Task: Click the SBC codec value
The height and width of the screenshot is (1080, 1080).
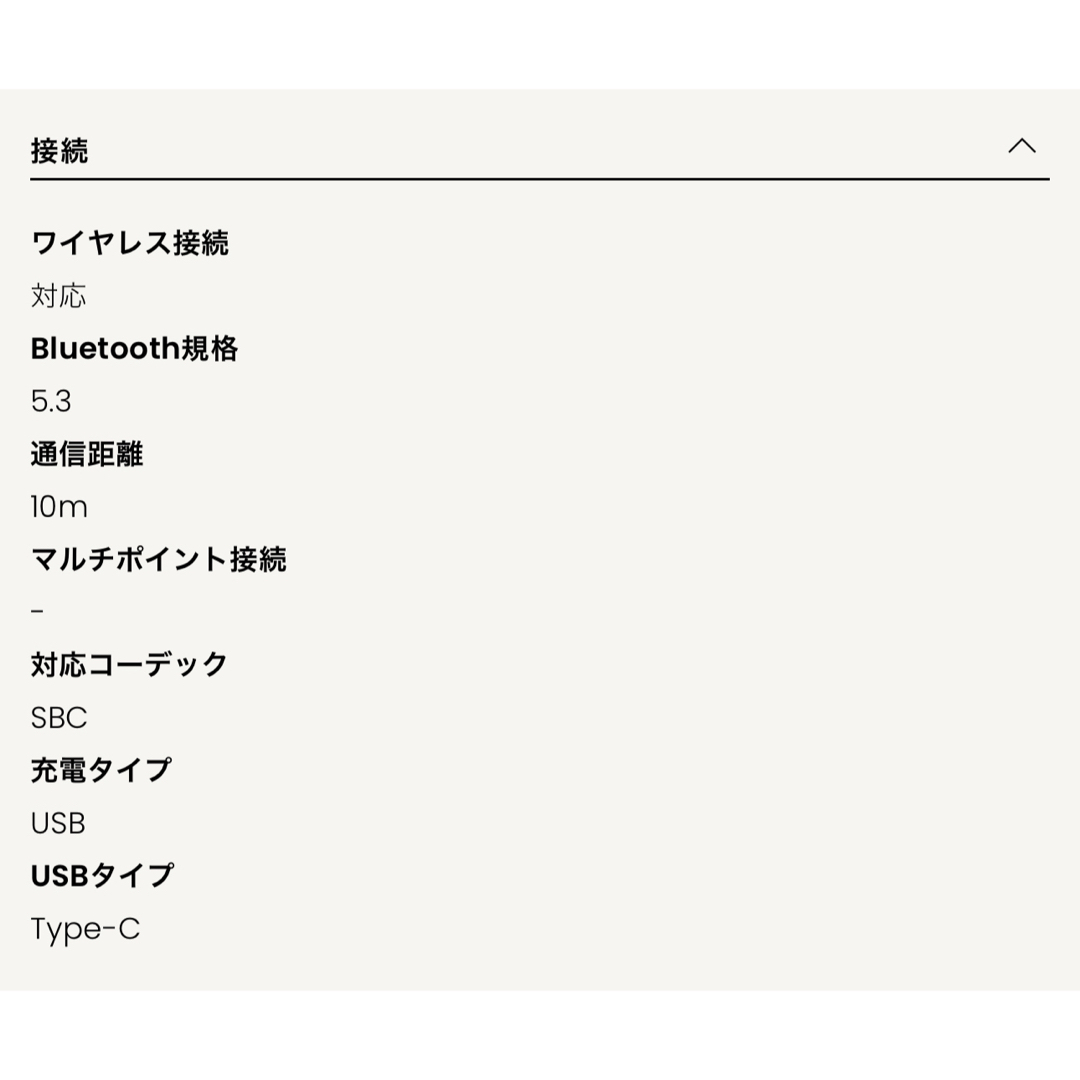Action: (x=59, y=718)
